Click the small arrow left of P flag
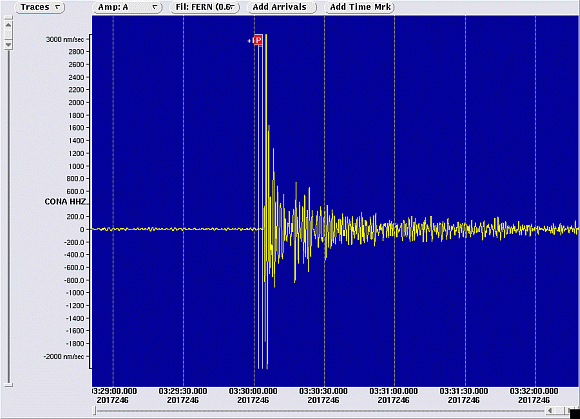Screen dimensions: 580x419 coord(249,41)
